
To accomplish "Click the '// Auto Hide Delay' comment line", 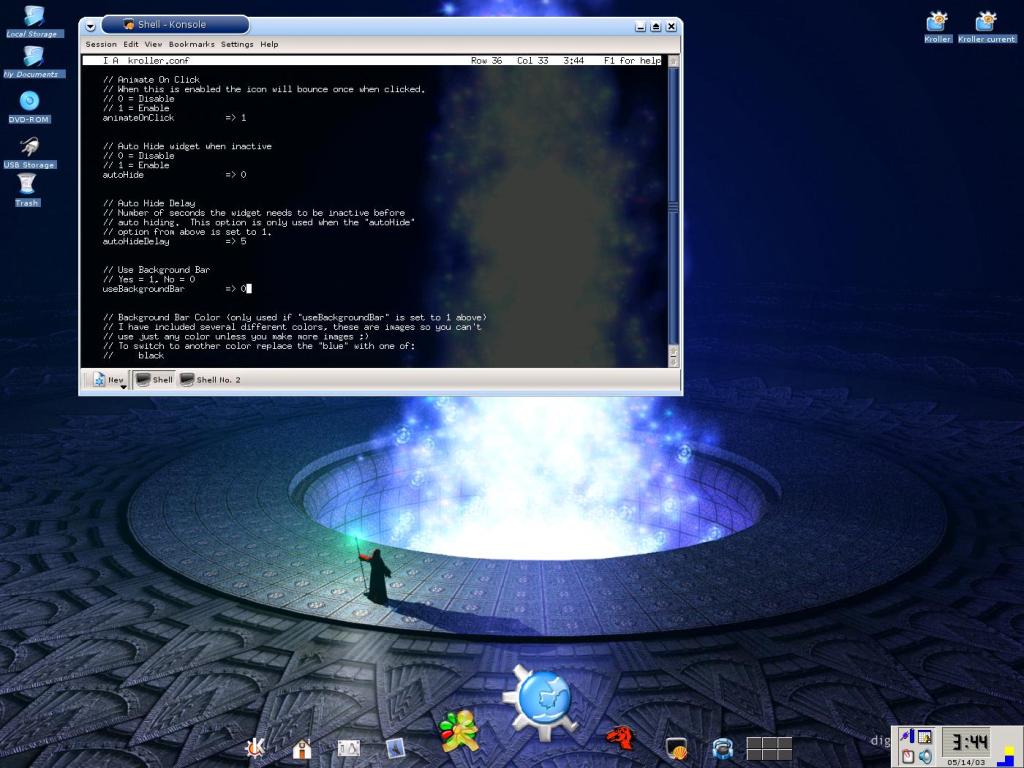I will coord(150,203).
